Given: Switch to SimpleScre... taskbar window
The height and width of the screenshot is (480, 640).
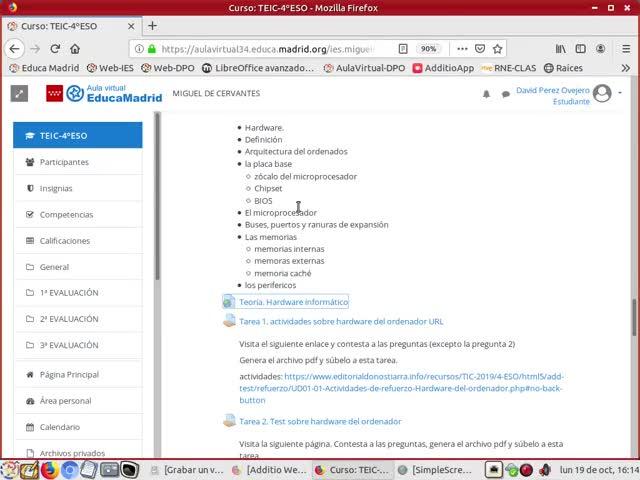Looking at the screenshot, I should click(x=436, y=470).
